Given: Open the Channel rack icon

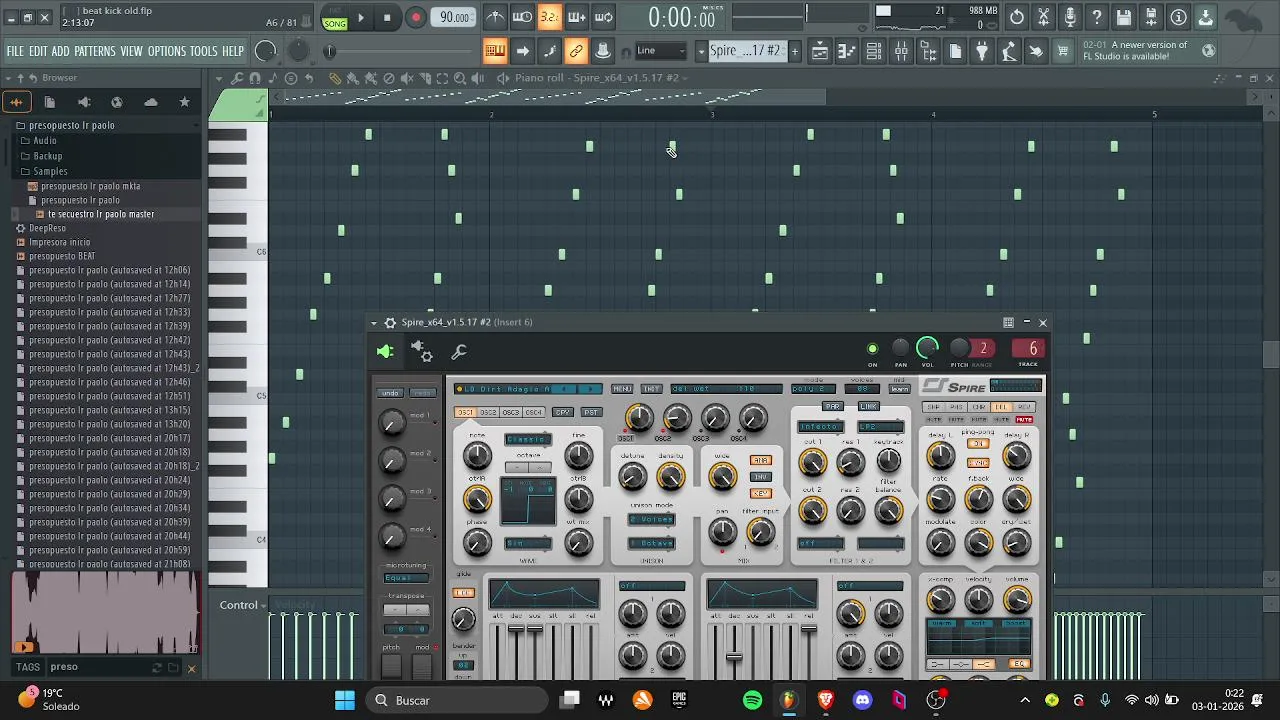Looking at the screenshot, I should pyautogui.click(x=873, y=51).
